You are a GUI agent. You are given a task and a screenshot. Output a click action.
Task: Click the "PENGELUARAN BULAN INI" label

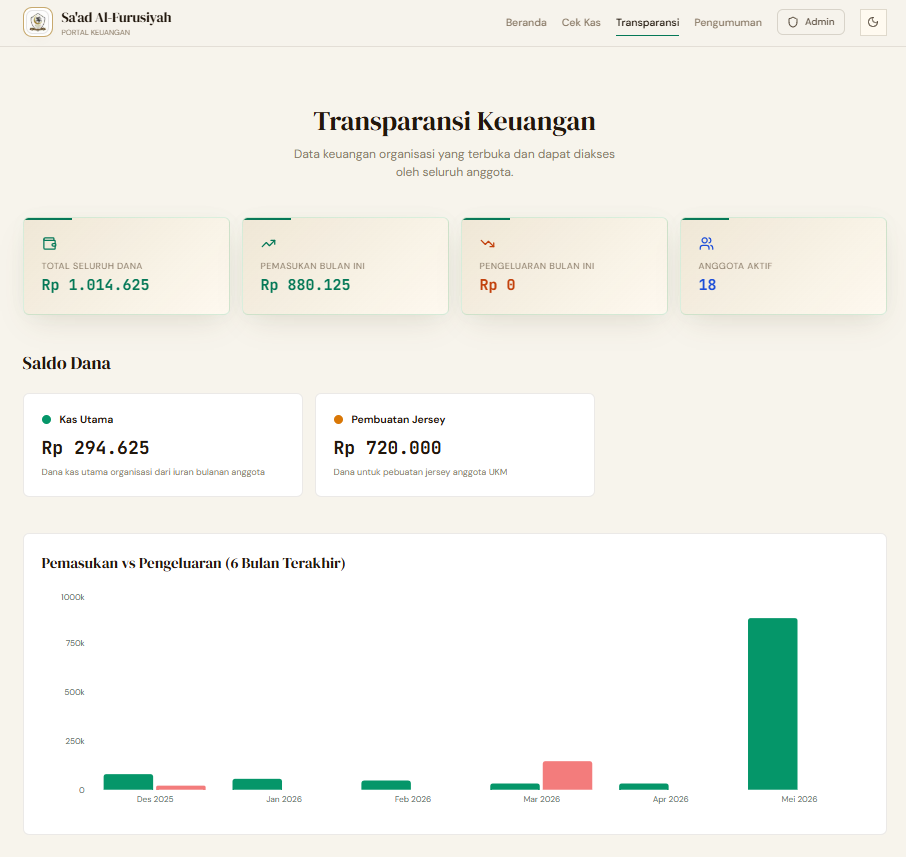pyautogui.click(x=537, y=266)
